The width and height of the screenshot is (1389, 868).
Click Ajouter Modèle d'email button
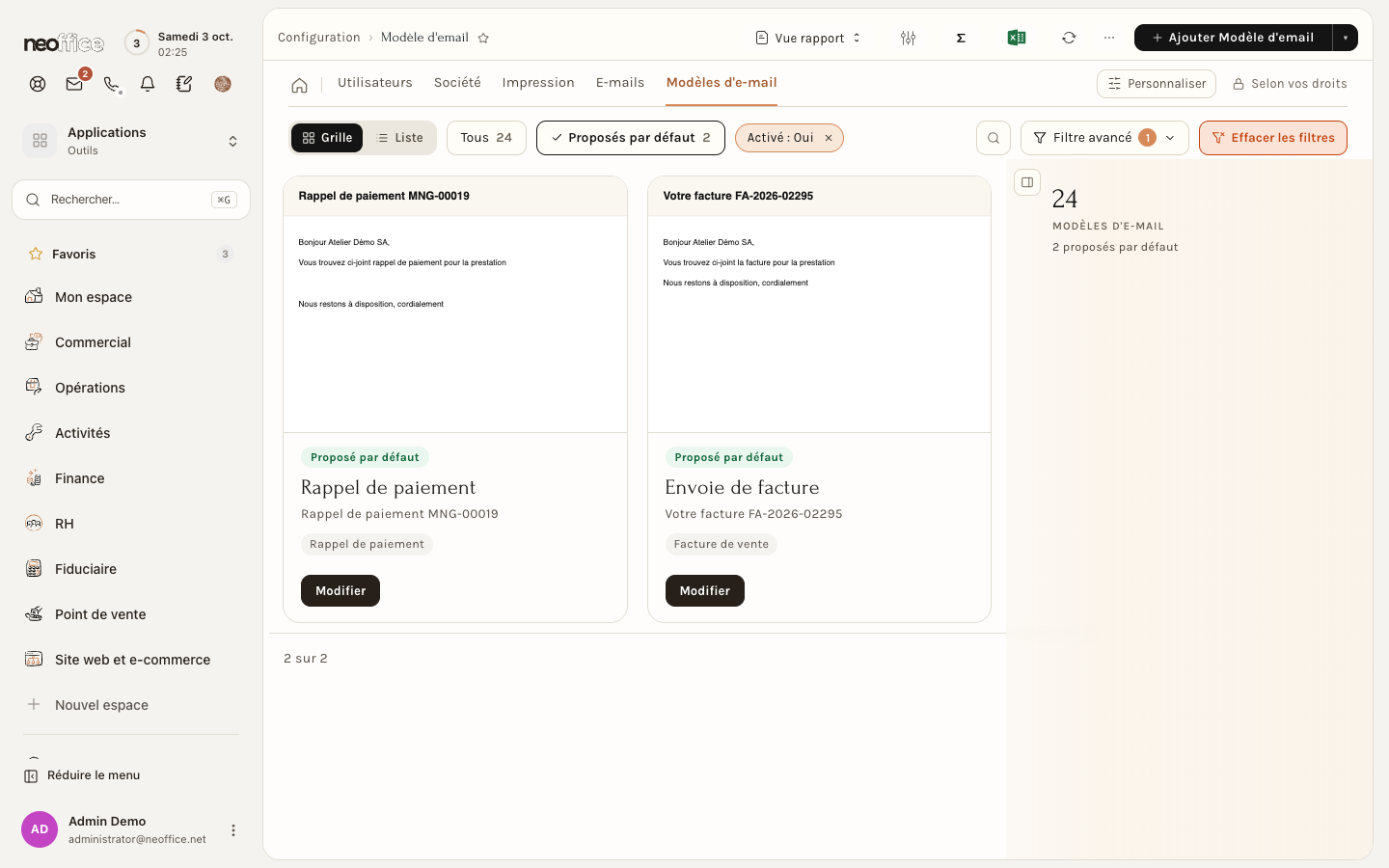tap(1233, 38)
